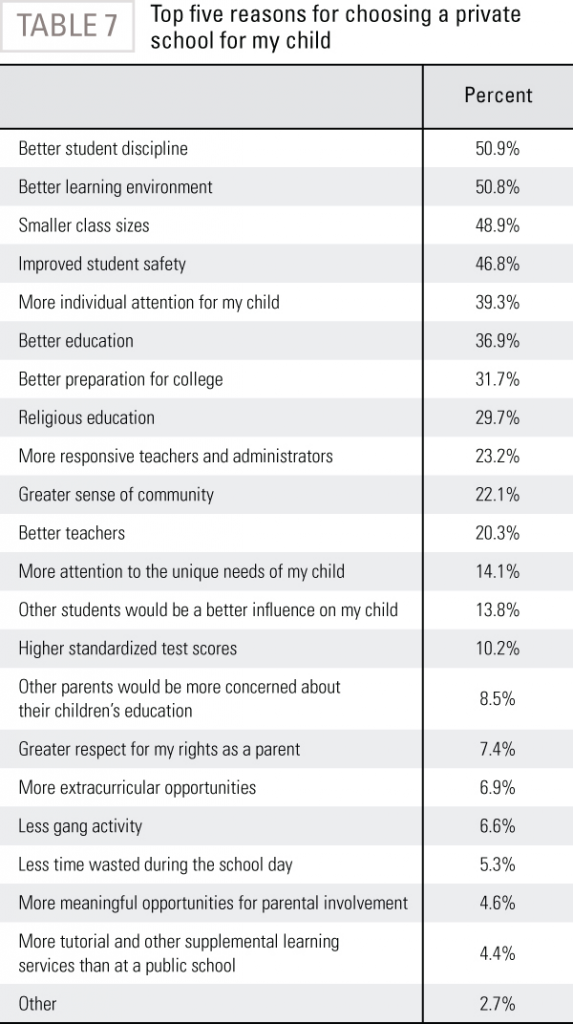This screenshot has height=1024, width=573.
Task: Click the Less gang activity row
Action: (286, 826)
